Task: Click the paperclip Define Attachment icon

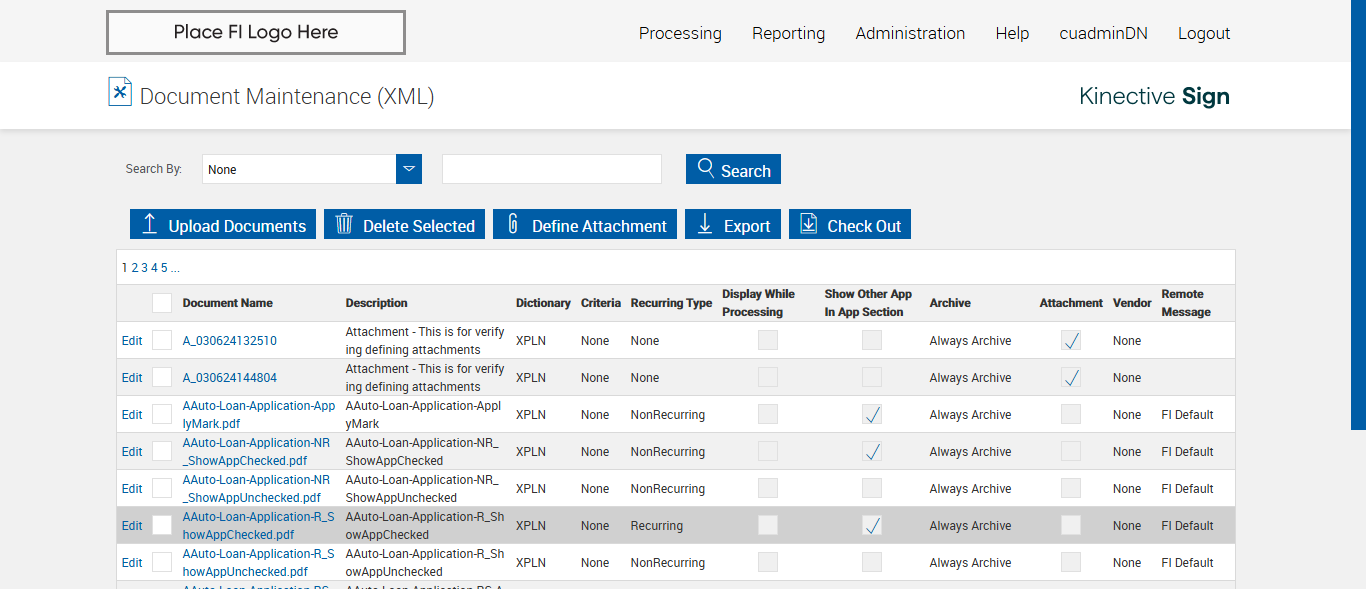Action: (x=513, y=224)
